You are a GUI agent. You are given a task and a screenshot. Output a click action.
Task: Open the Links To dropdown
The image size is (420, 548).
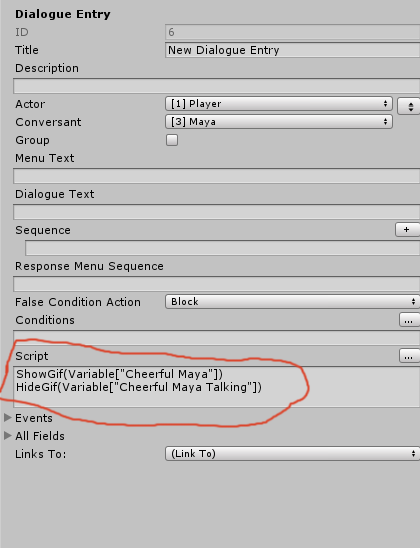[x=292, y=454]
